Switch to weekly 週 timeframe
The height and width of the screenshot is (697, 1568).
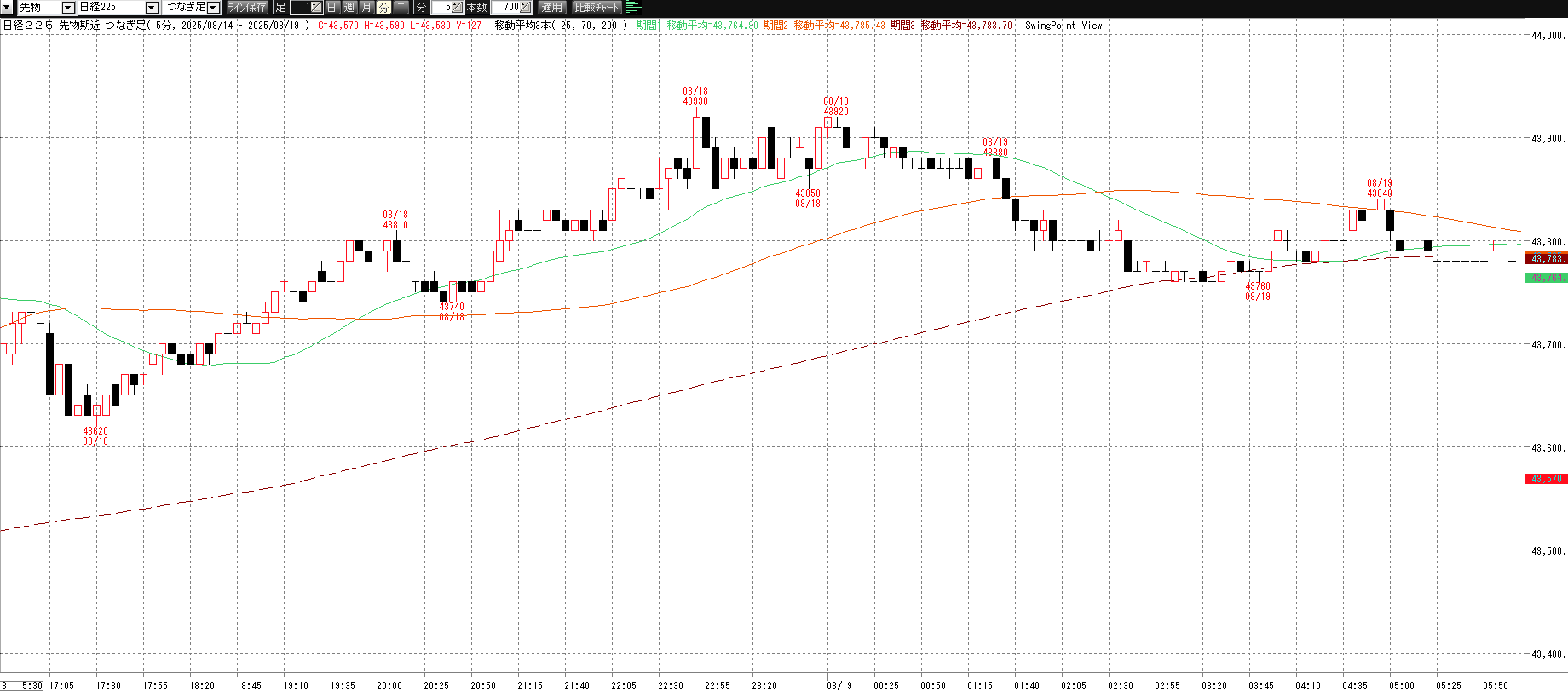tap(349, 8)
